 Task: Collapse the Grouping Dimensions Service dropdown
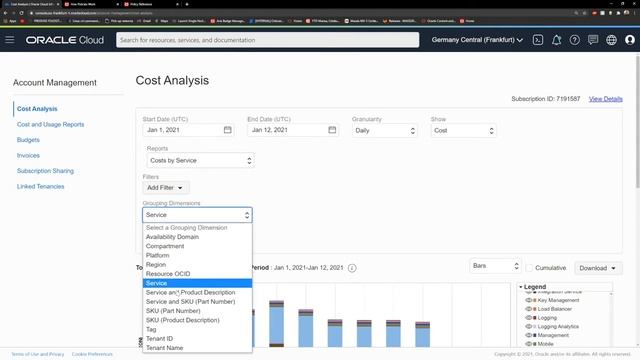197,215
